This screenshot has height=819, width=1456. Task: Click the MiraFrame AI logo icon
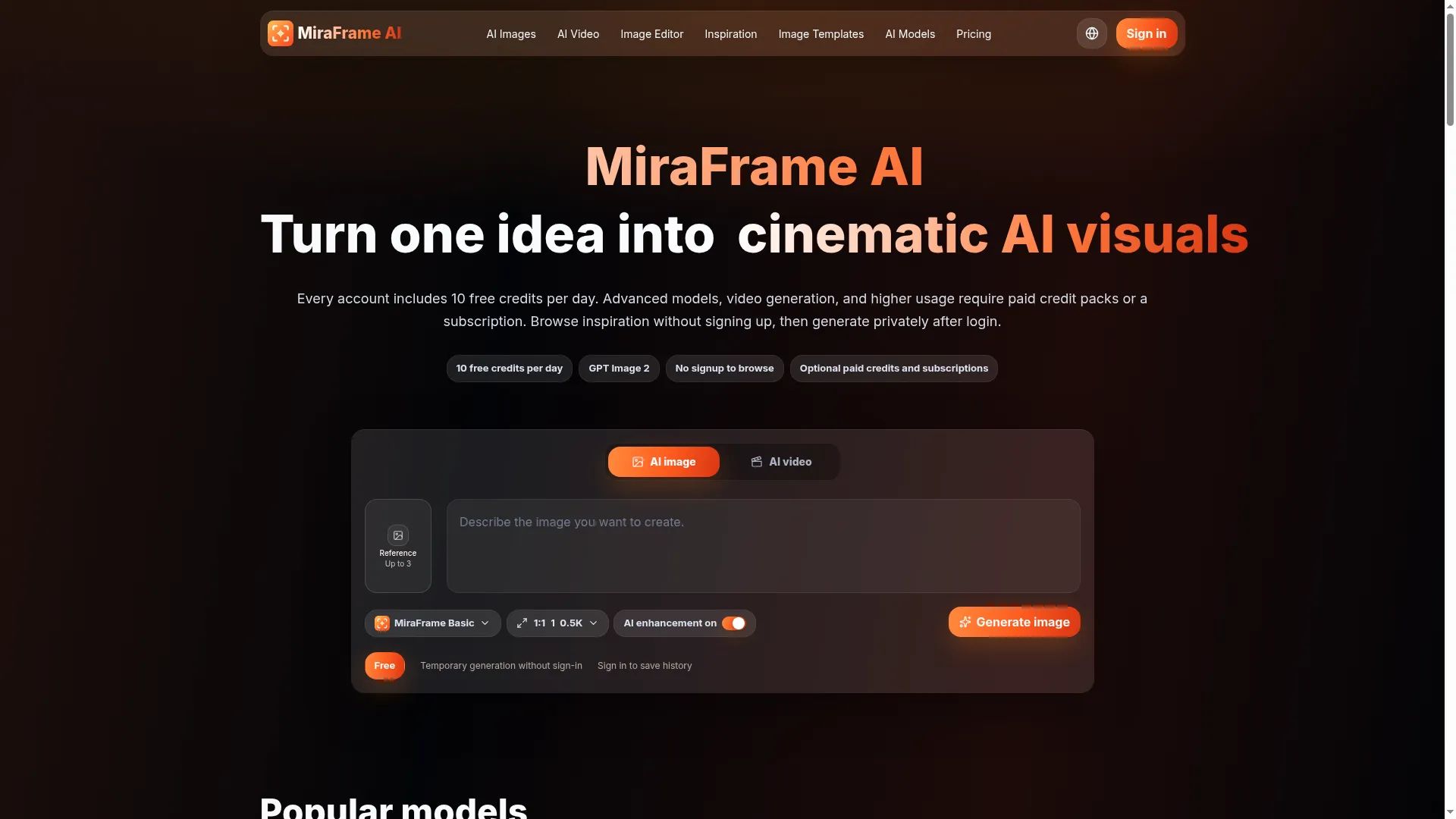pos(280,33)
